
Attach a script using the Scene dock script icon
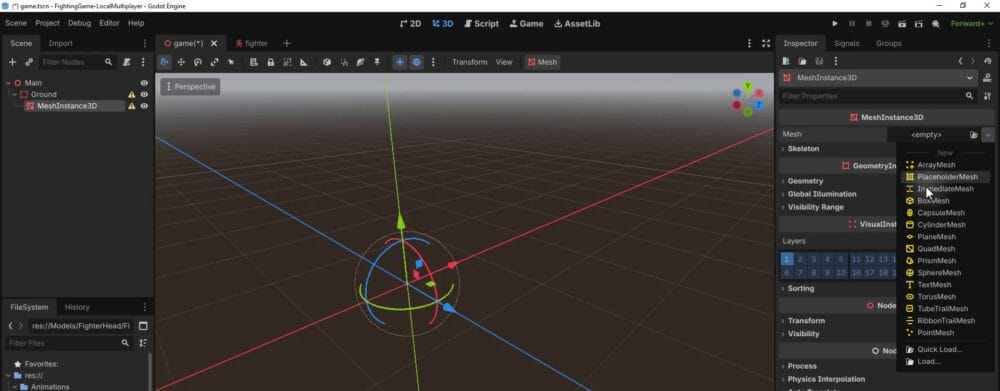pyautogui.click(x=126, y=62)
